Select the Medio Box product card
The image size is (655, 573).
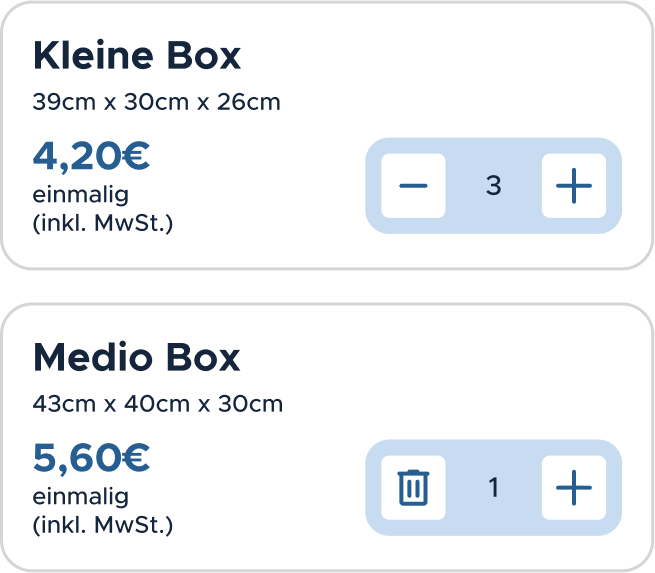coord(327,437)
